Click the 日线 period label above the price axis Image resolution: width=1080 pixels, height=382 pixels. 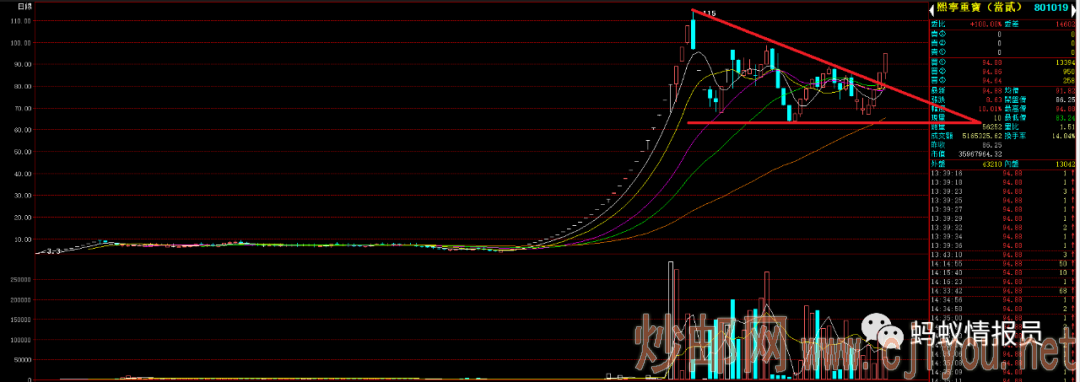[x=24, y=6]
